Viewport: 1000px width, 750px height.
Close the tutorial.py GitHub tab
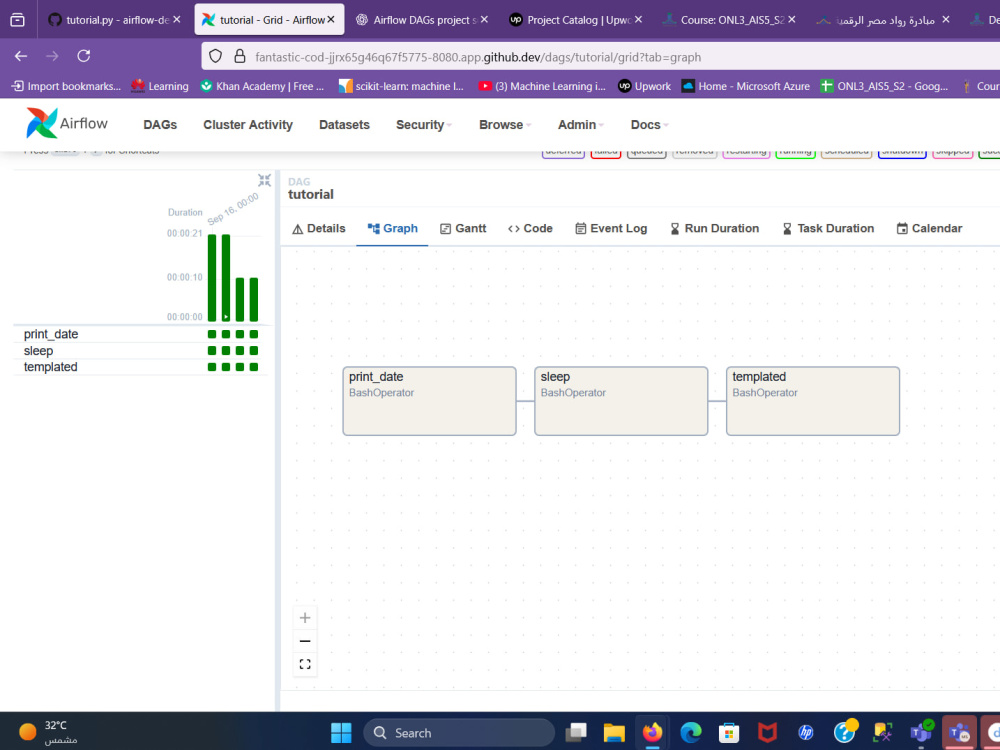click(177, 20)
